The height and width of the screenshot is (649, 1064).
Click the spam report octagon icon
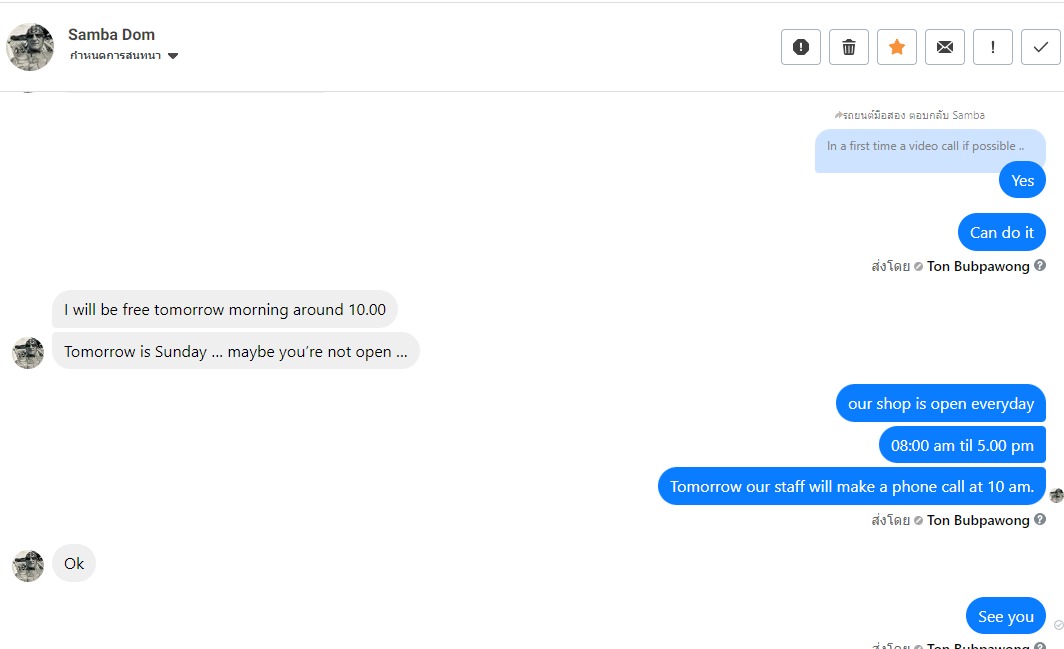pyautogui.click(x=800, y=47)
